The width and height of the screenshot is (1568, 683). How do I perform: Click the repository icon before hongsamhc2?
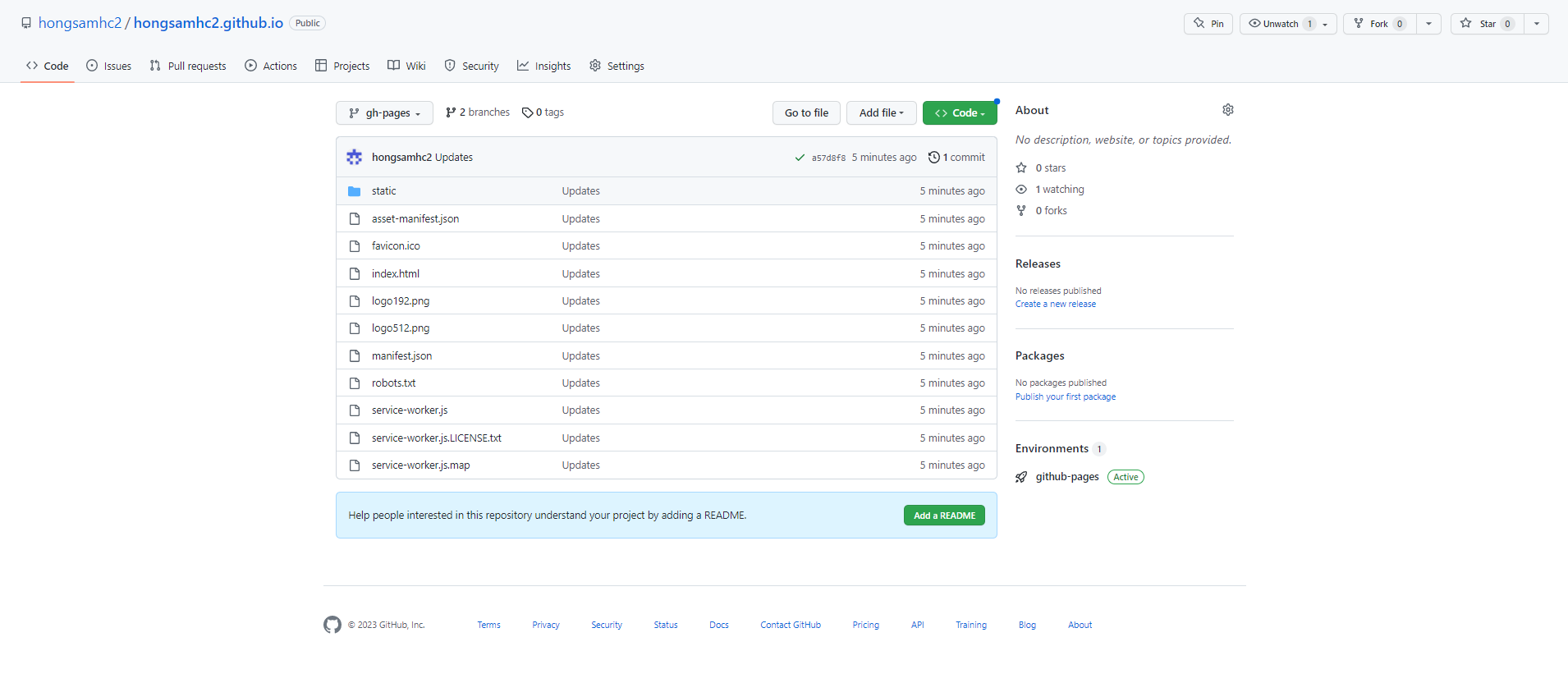pos(26,23)
